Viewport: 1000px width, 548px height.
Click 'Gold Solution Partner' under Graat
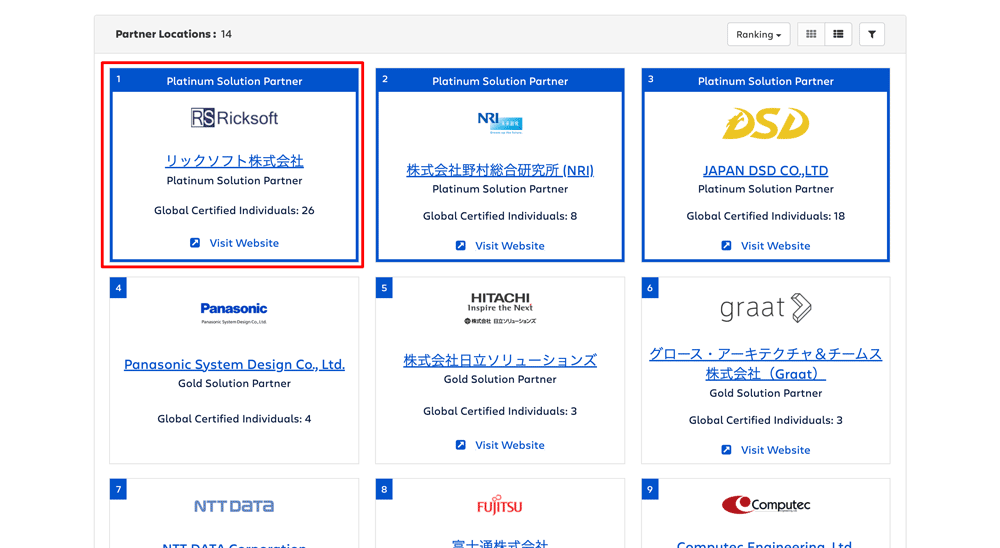[765, 393]
